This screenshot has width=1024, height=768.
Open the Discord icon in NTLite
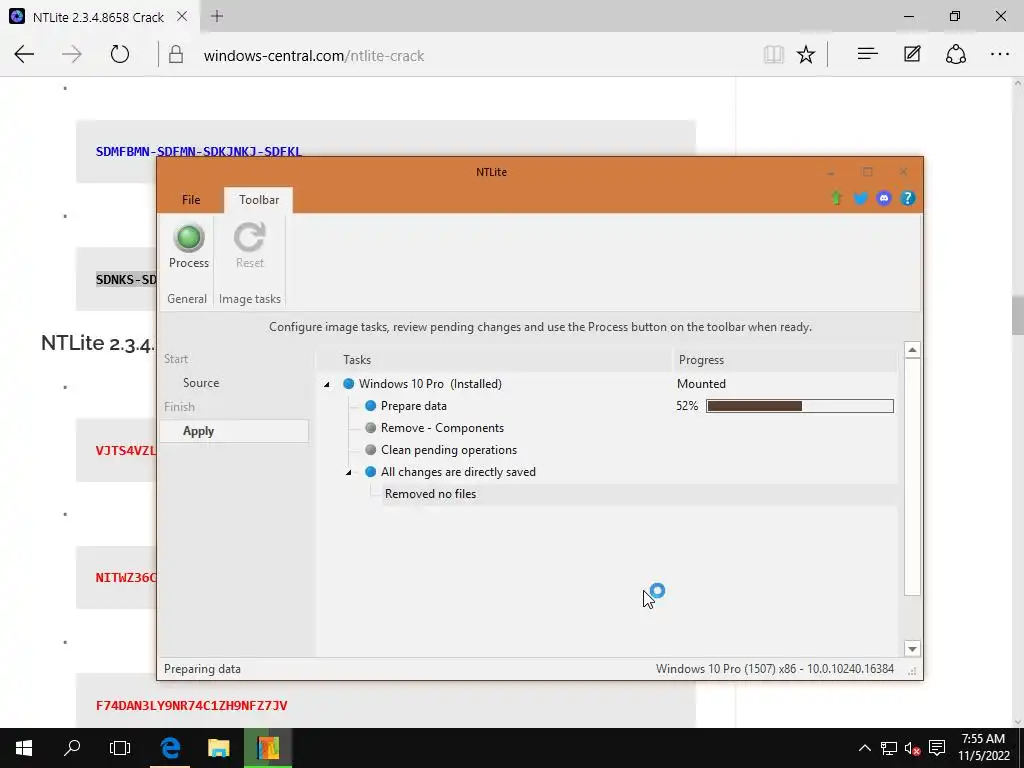pos(884,198)
